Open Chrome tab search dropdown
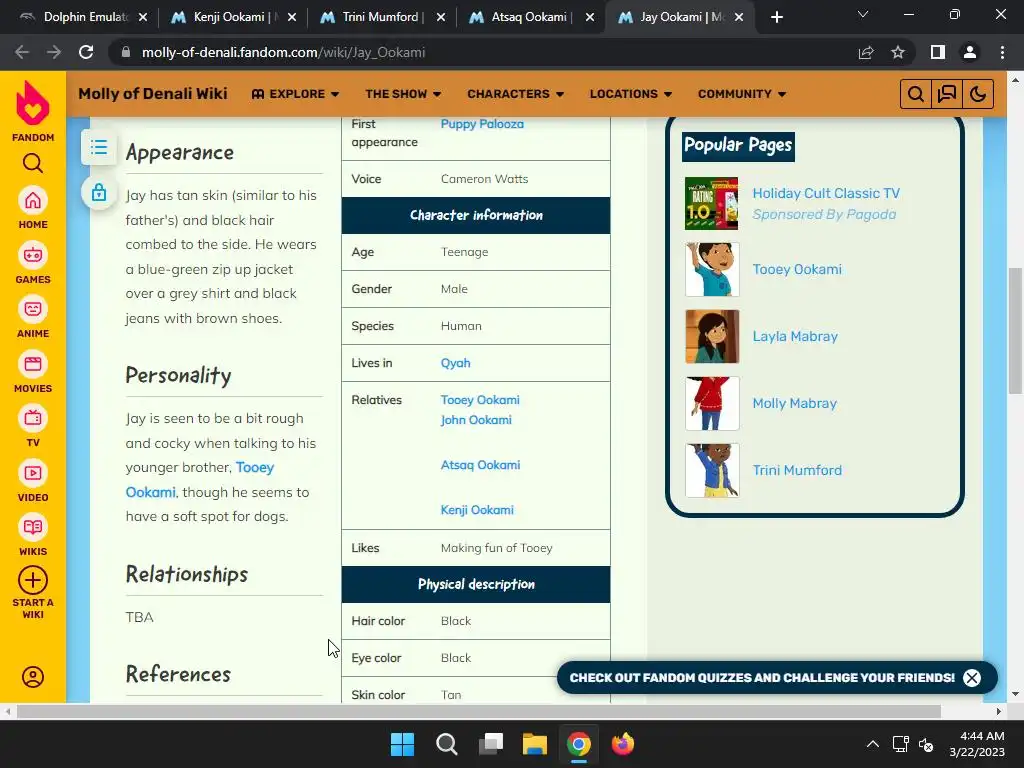1024x768 pixels. tap(863, 14)
